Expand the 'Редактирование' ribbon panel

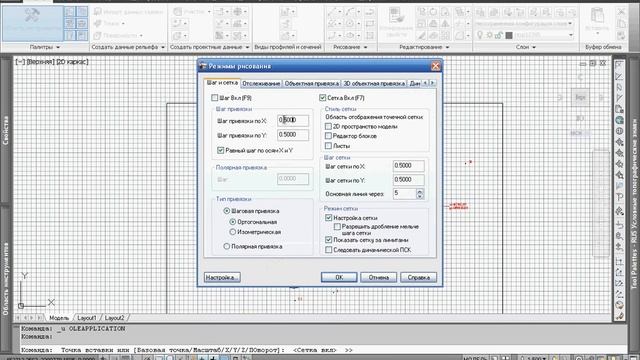424,47
